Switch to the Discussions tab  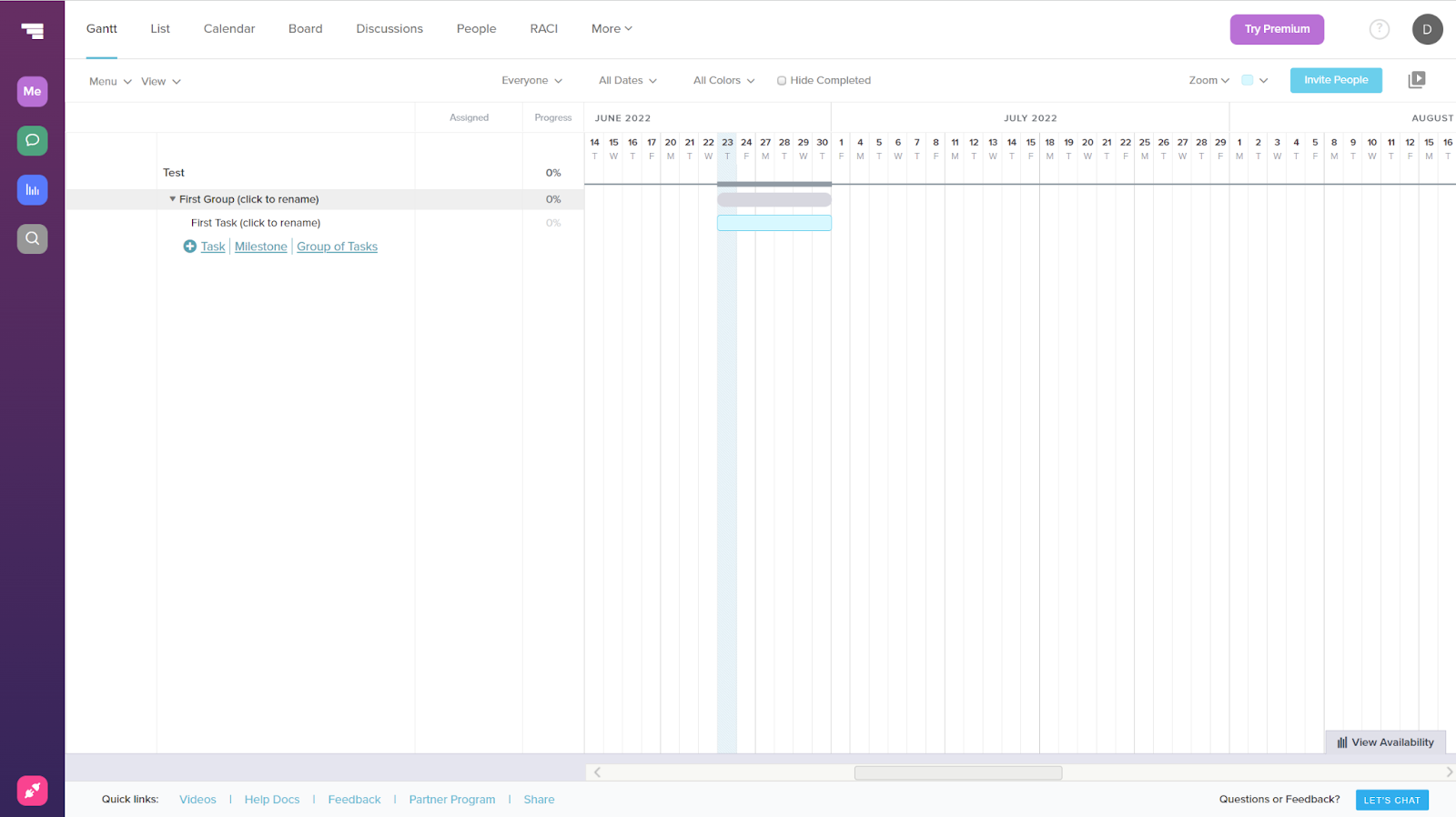[389, 29]
